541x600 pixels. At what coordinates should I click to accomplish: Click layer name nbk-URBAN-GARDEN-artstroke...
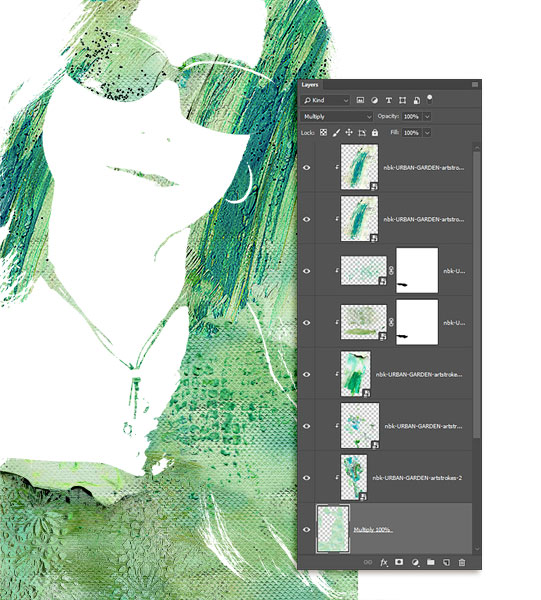coord(419,374)
